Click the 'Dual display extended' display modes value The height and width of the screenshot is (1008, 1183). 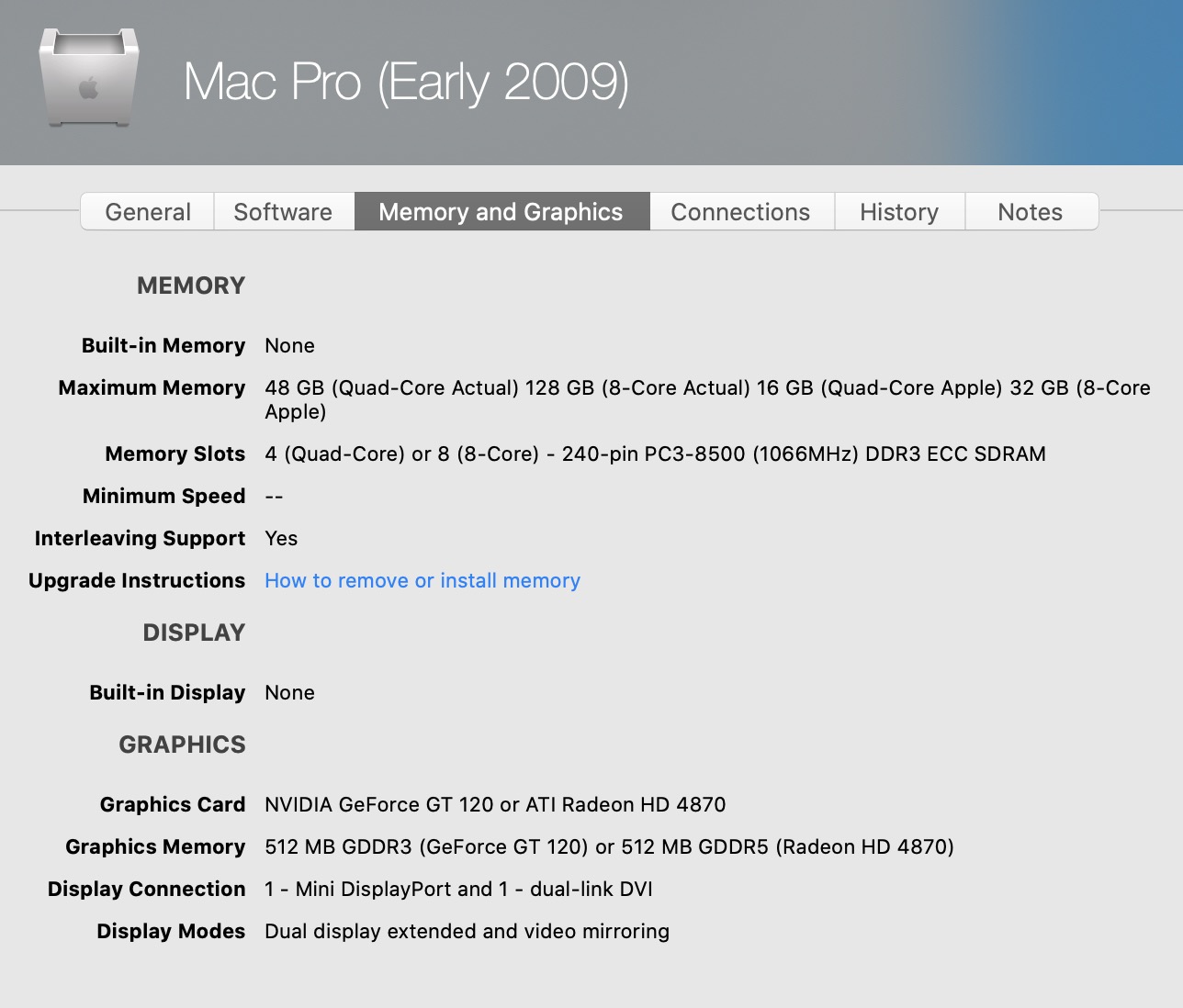(369, 931)
